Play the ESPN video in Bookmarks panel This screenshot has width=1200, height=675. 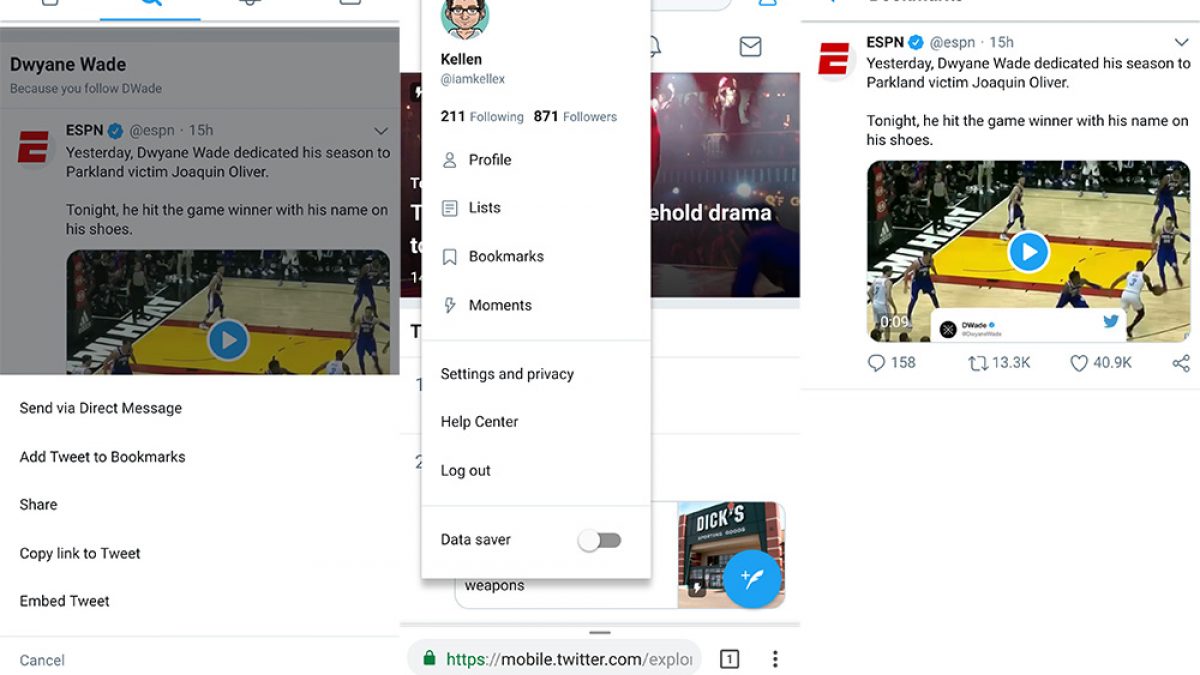[x=1028, y=251]
